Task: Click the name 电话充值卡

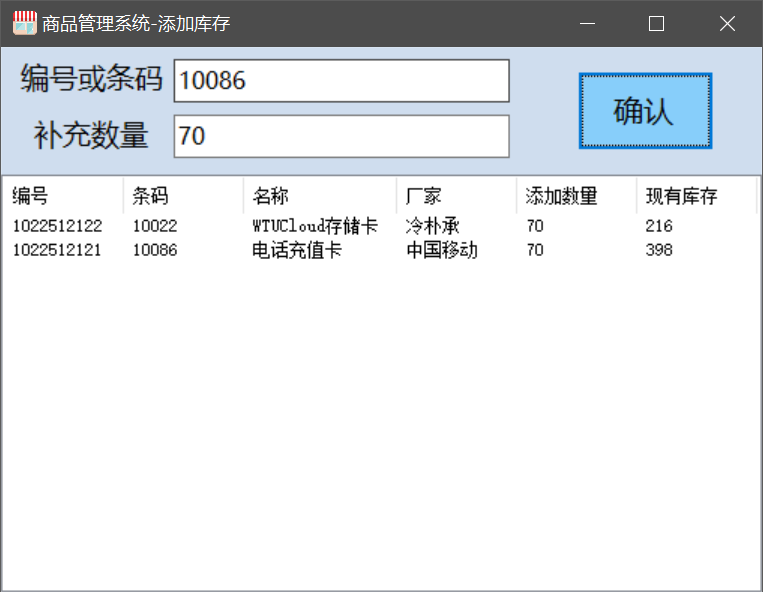Action: [x=297, y=250]
